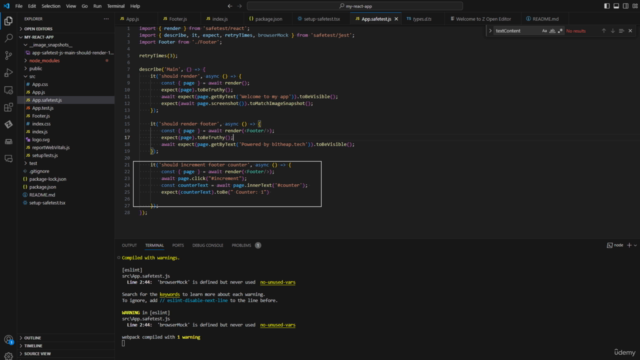Create a new terminal with plus icon

coord(629,245)
